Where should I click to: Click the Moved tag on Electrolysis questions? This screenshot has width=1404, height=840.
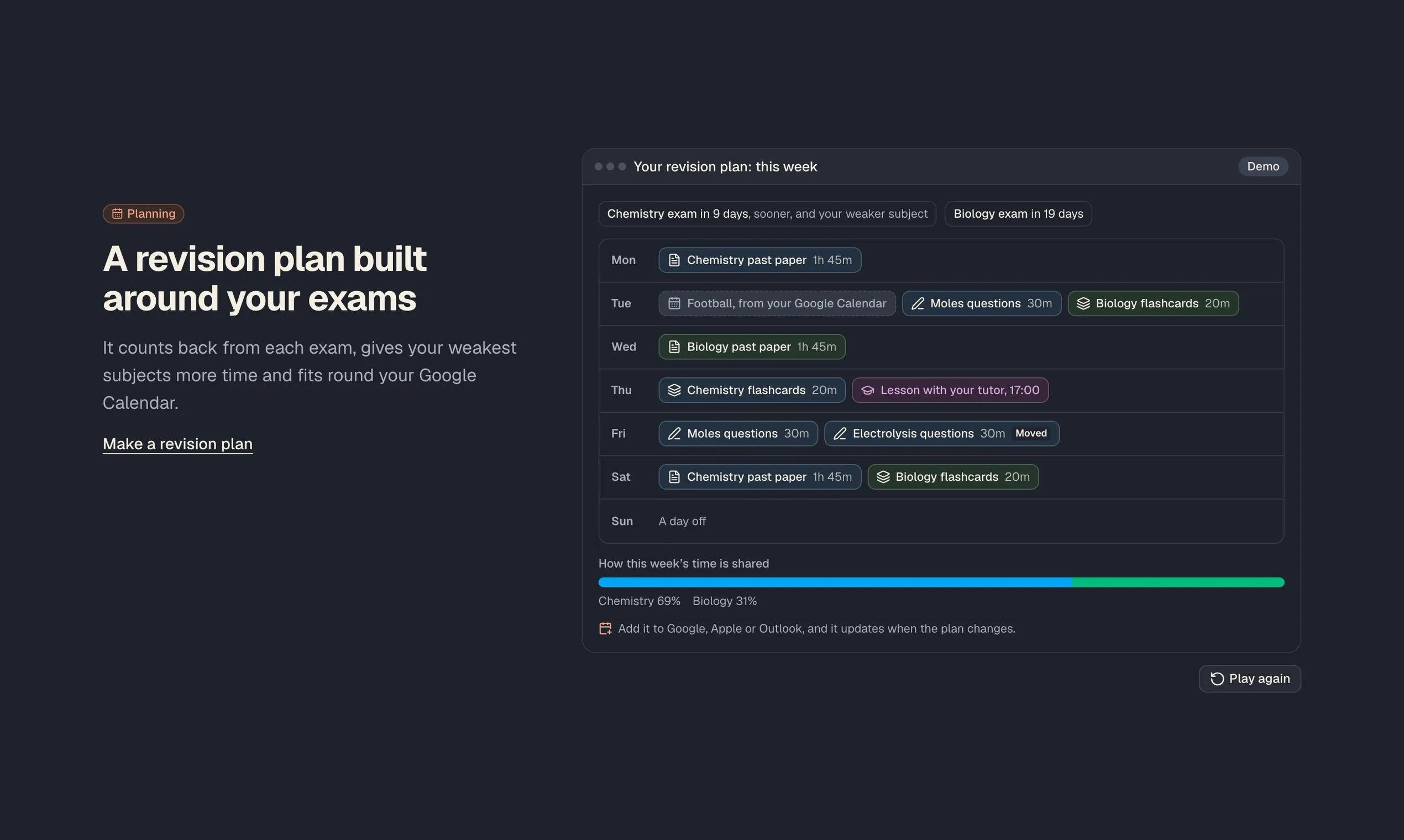1031,434
